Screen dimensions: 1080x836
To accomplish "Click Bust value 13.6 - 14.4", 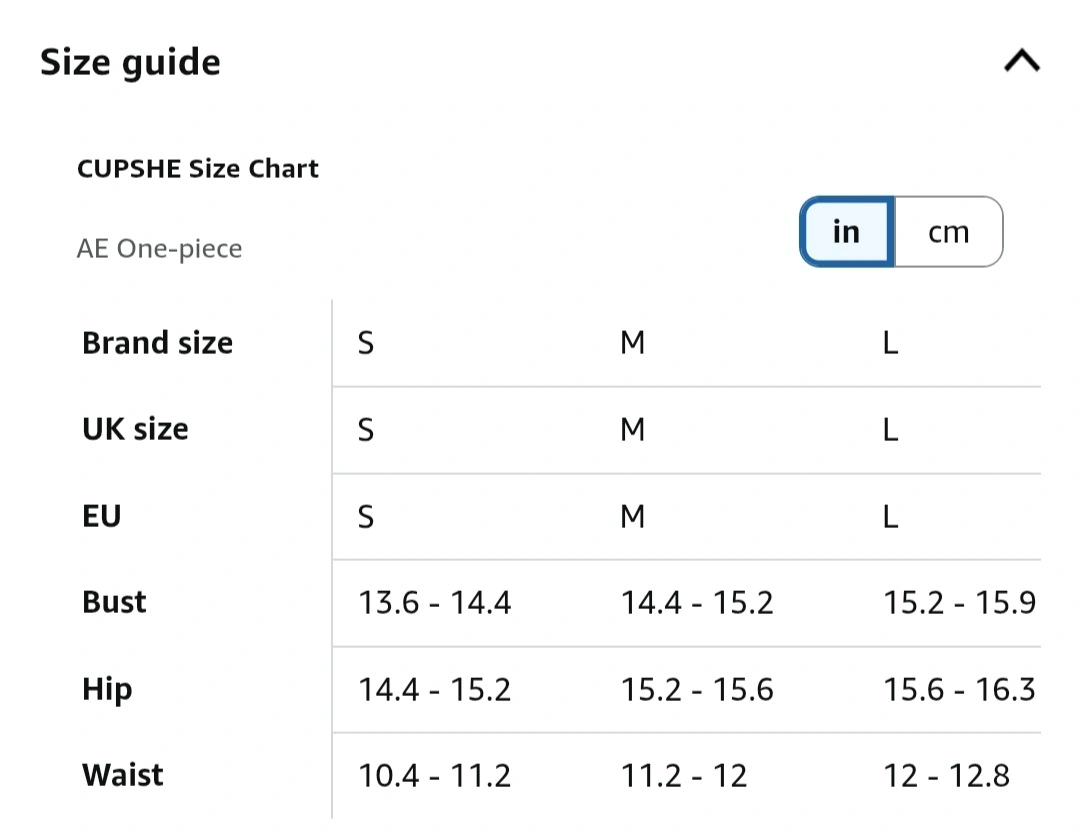I will coord(435,603).
